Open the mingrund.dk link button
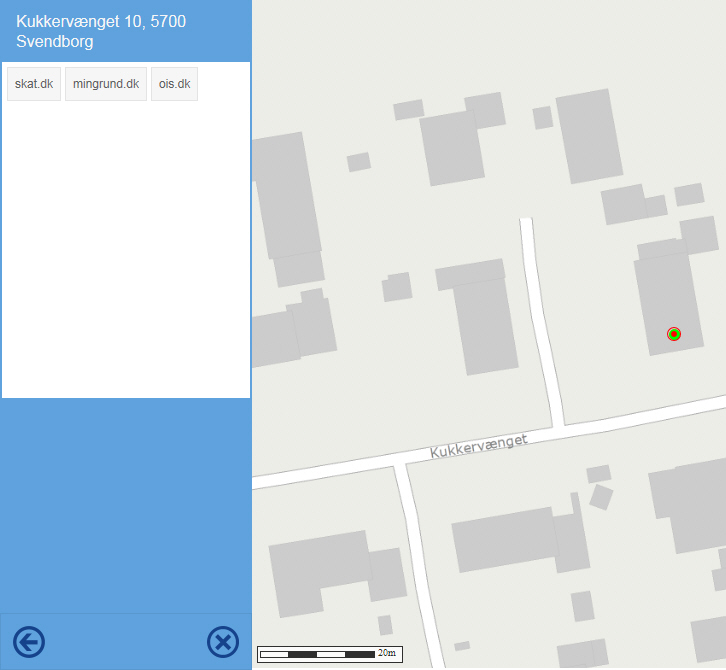This screenshot has width=726, height=670. pos(106,84)
